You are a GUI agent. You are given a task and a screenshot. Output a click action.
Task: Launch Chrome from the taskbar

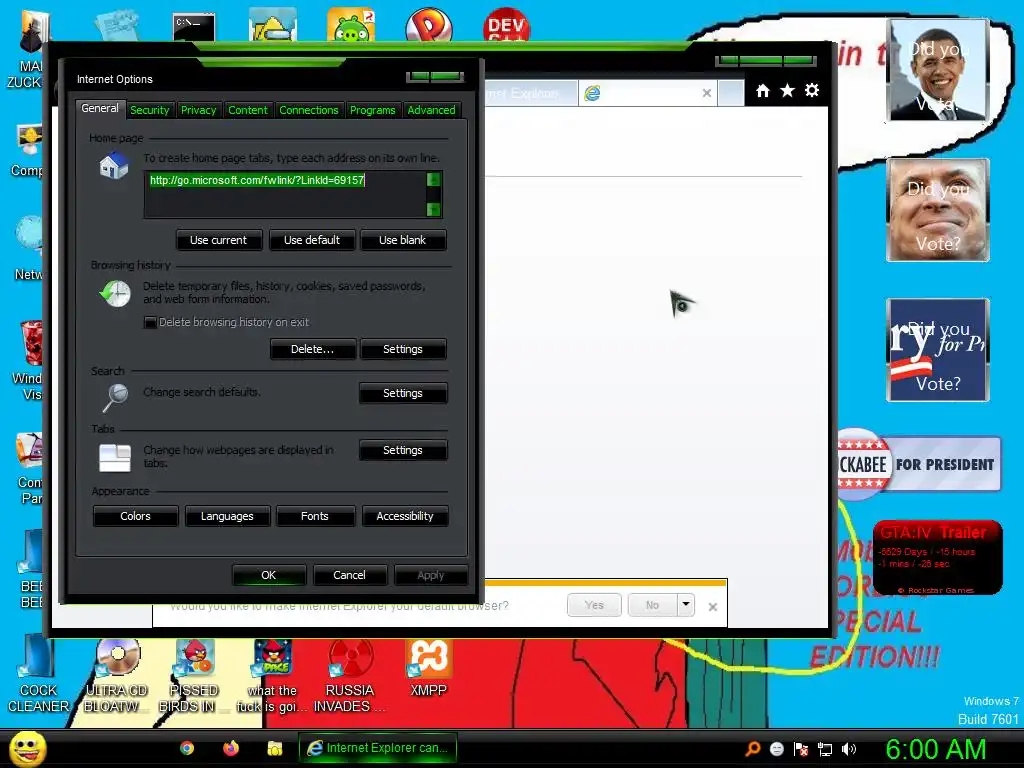187,748
